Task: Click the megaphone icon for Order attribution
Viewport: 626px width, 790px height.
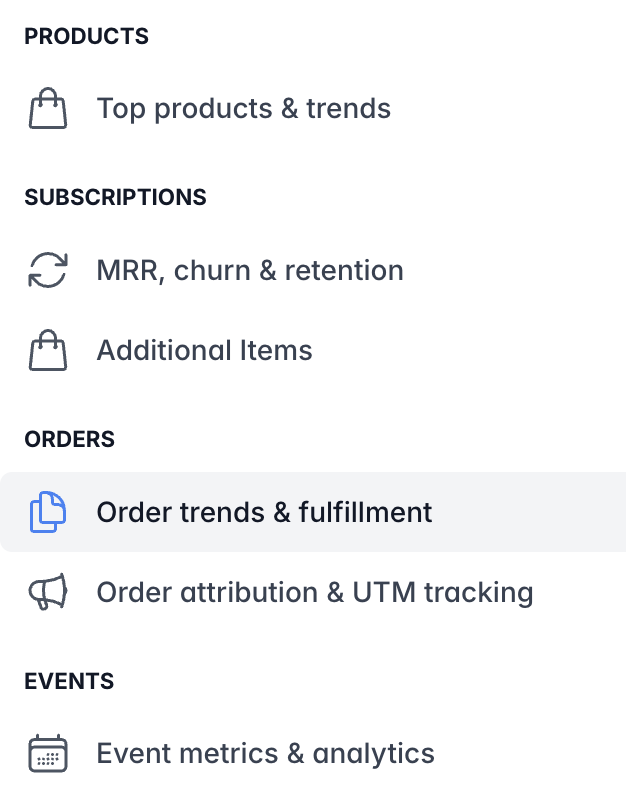Action: pyautogui.click(x=48, y=591)
